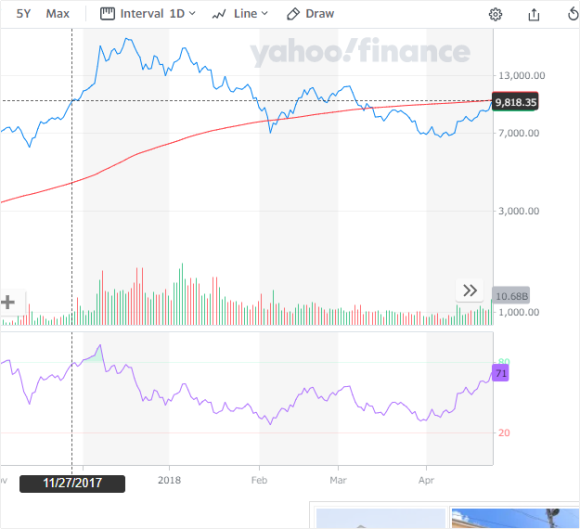Click the 2018 date axis label

tap(169, 480)
